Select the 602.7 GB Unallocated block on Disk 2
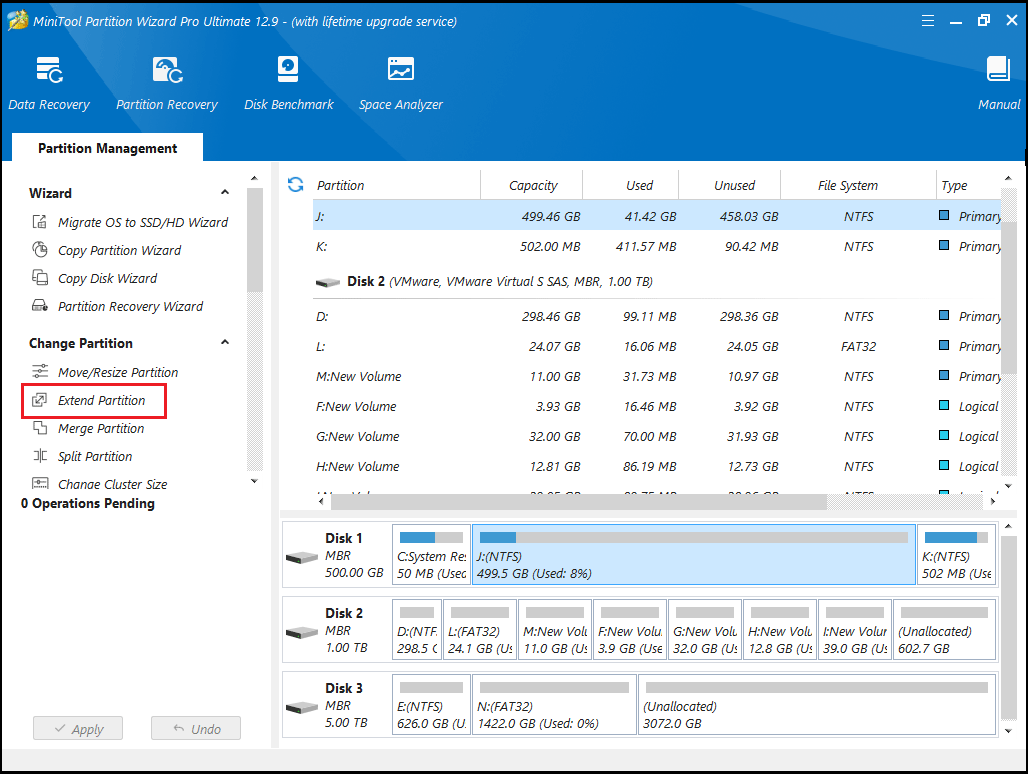1028x774 pixels. pyautogui.click(x=944, y=630)
